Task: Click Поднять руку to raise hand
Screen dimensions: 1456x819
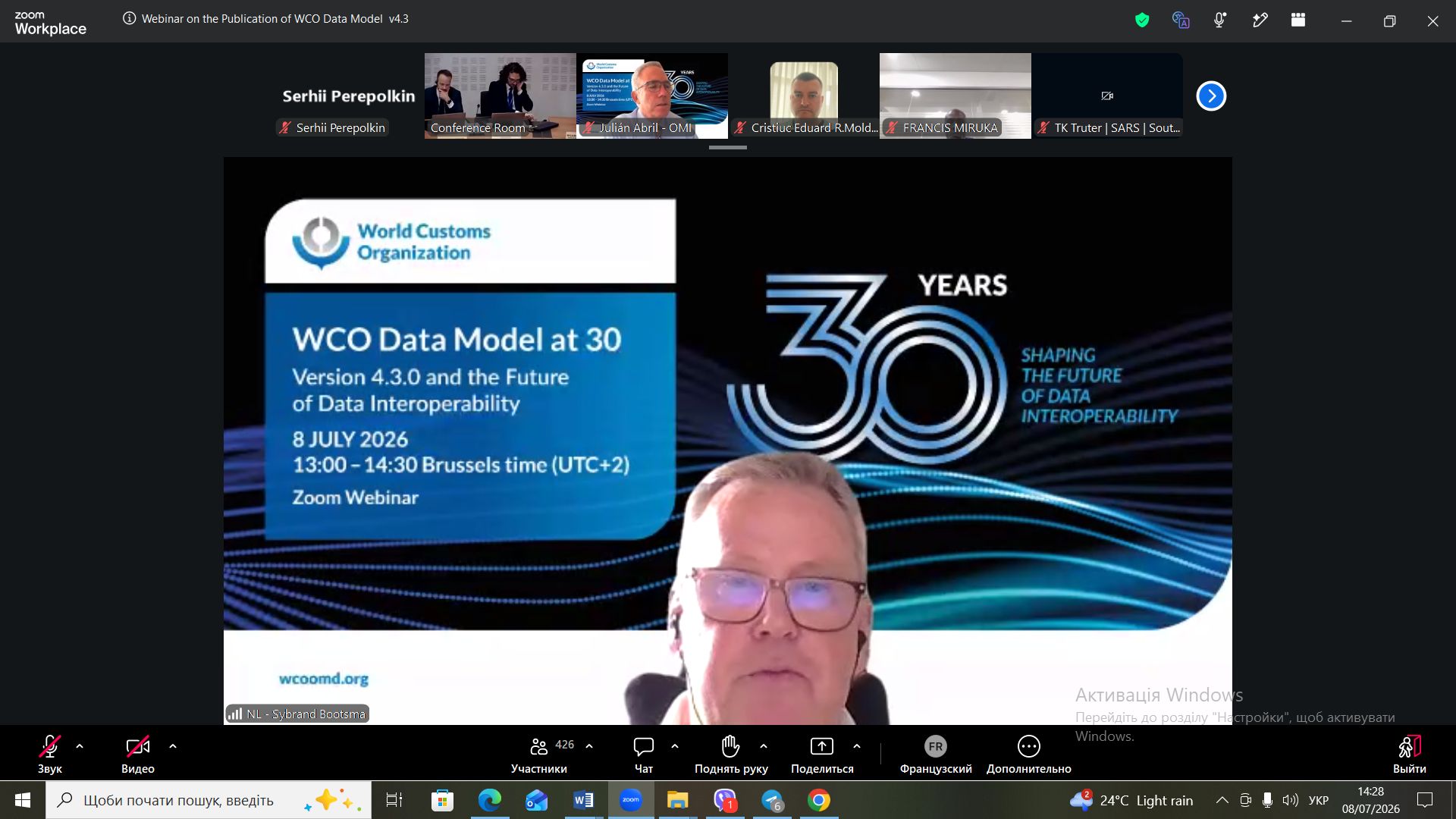Action: (731, 755)
